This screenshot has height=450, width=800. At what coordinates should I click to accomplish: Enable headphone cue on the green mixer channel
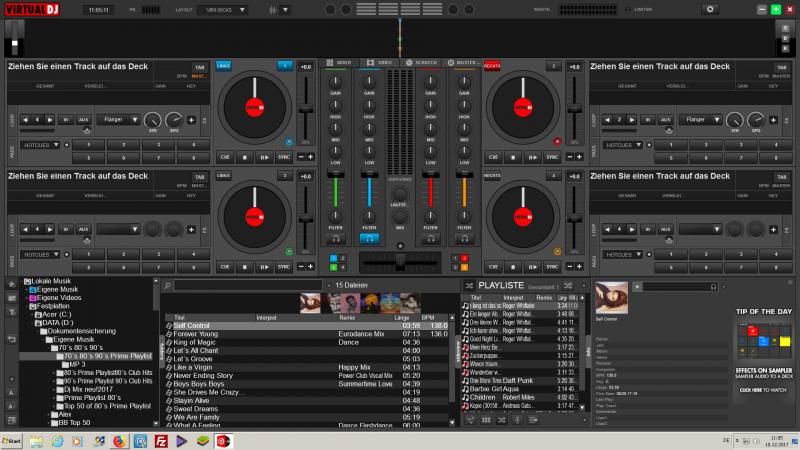[x=335, y=238]
